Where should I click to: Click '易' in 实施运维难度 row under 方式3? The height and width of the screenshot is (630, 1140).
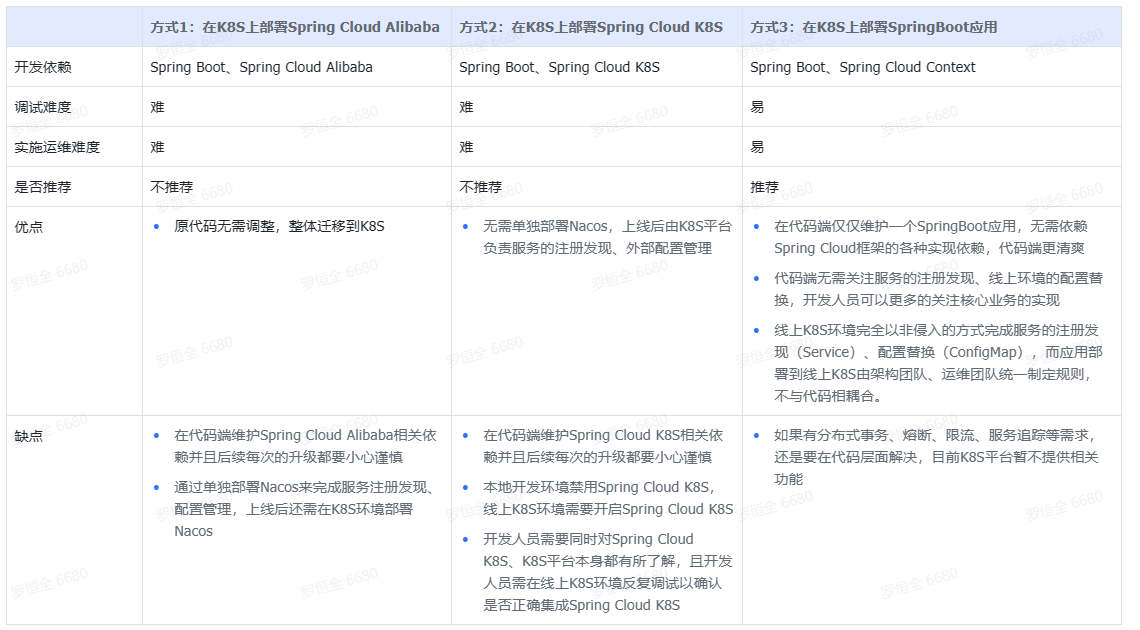[x=757, y=148]
